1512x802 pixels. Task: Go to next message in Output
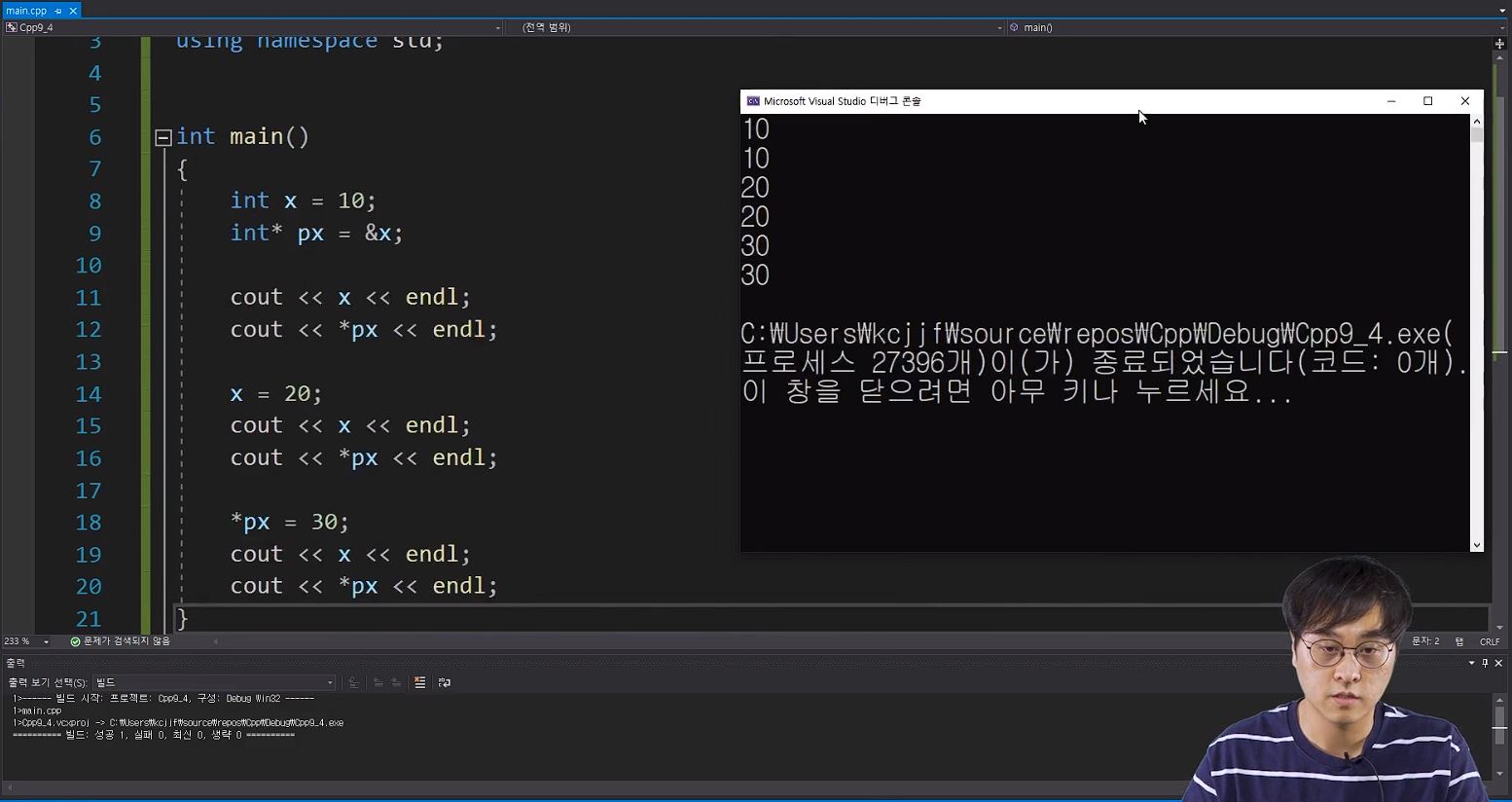(396, 682)
